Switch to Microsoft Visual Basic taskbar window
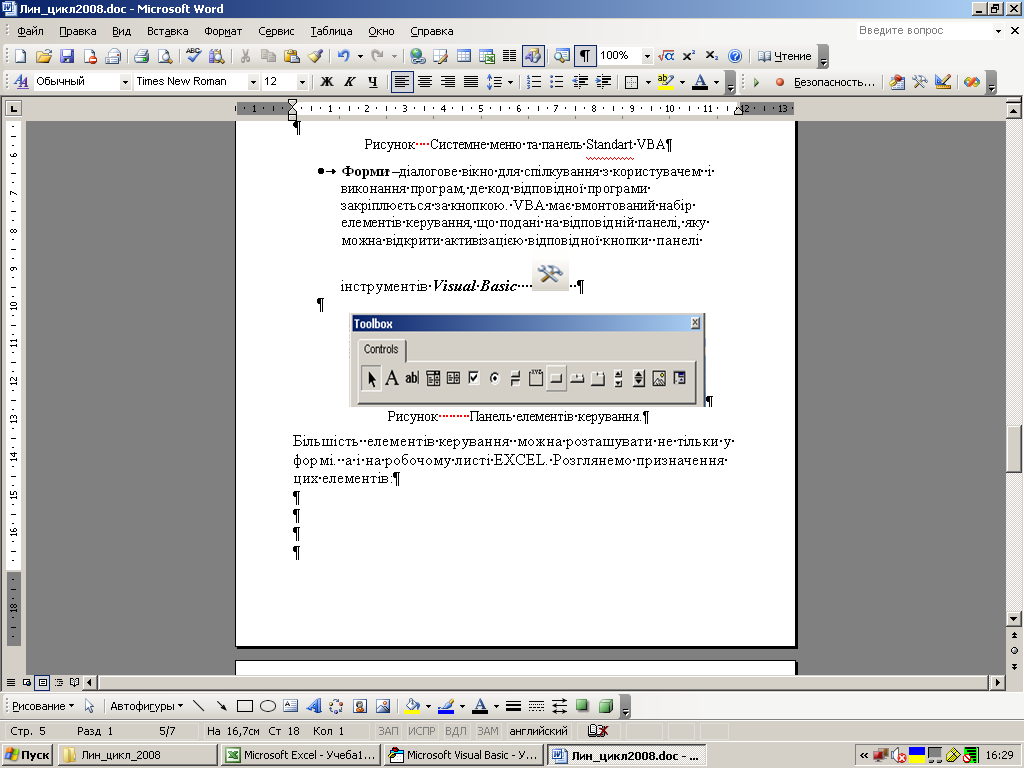This screenshot has height=768, width=1024. 462,755
